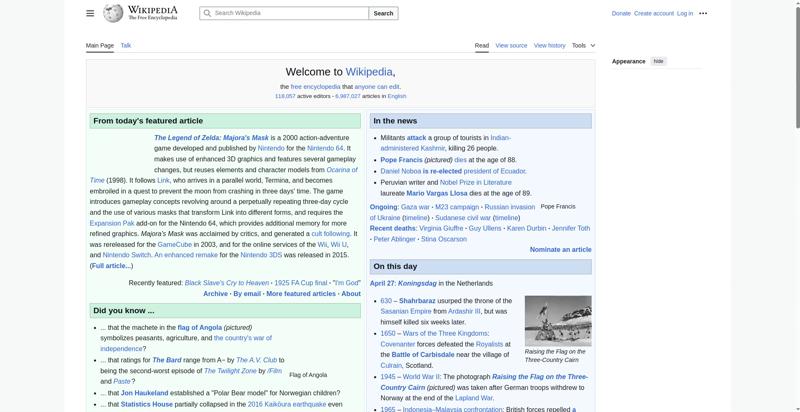Open the hamburger main menu
Screen dimensions: 800x412
90,13
